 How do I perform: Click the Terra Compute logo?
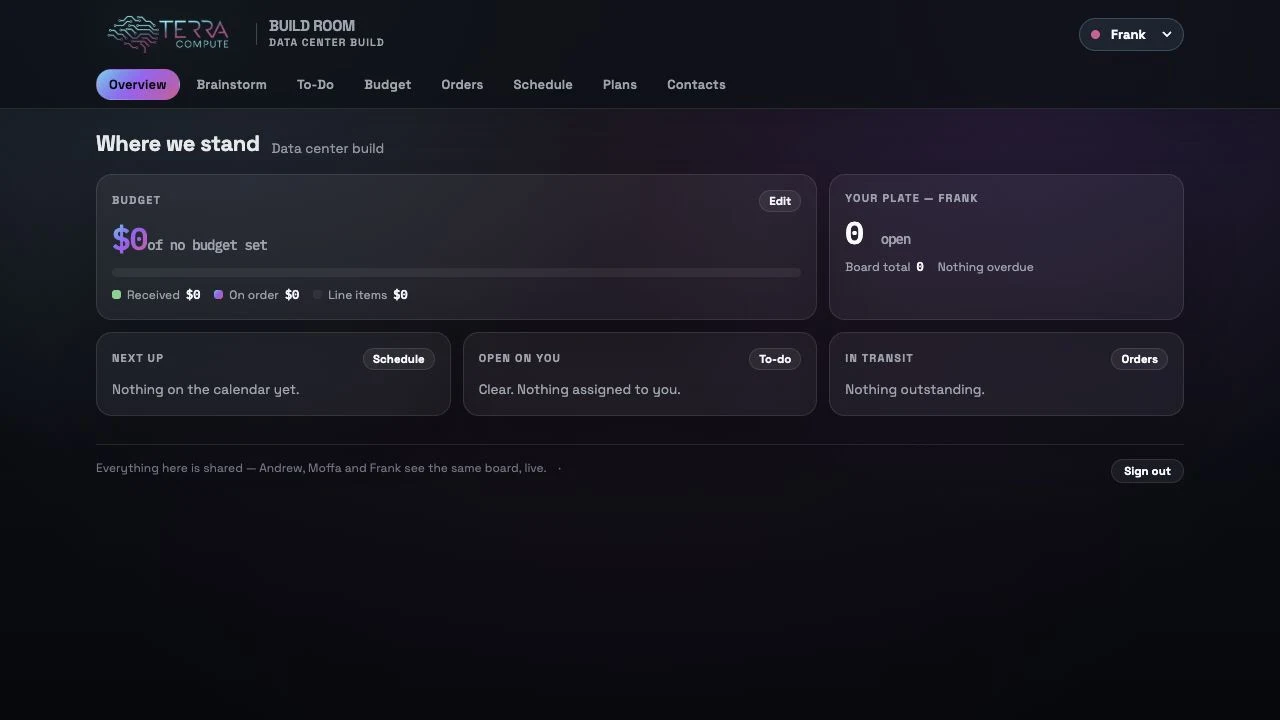pos(168,34)
